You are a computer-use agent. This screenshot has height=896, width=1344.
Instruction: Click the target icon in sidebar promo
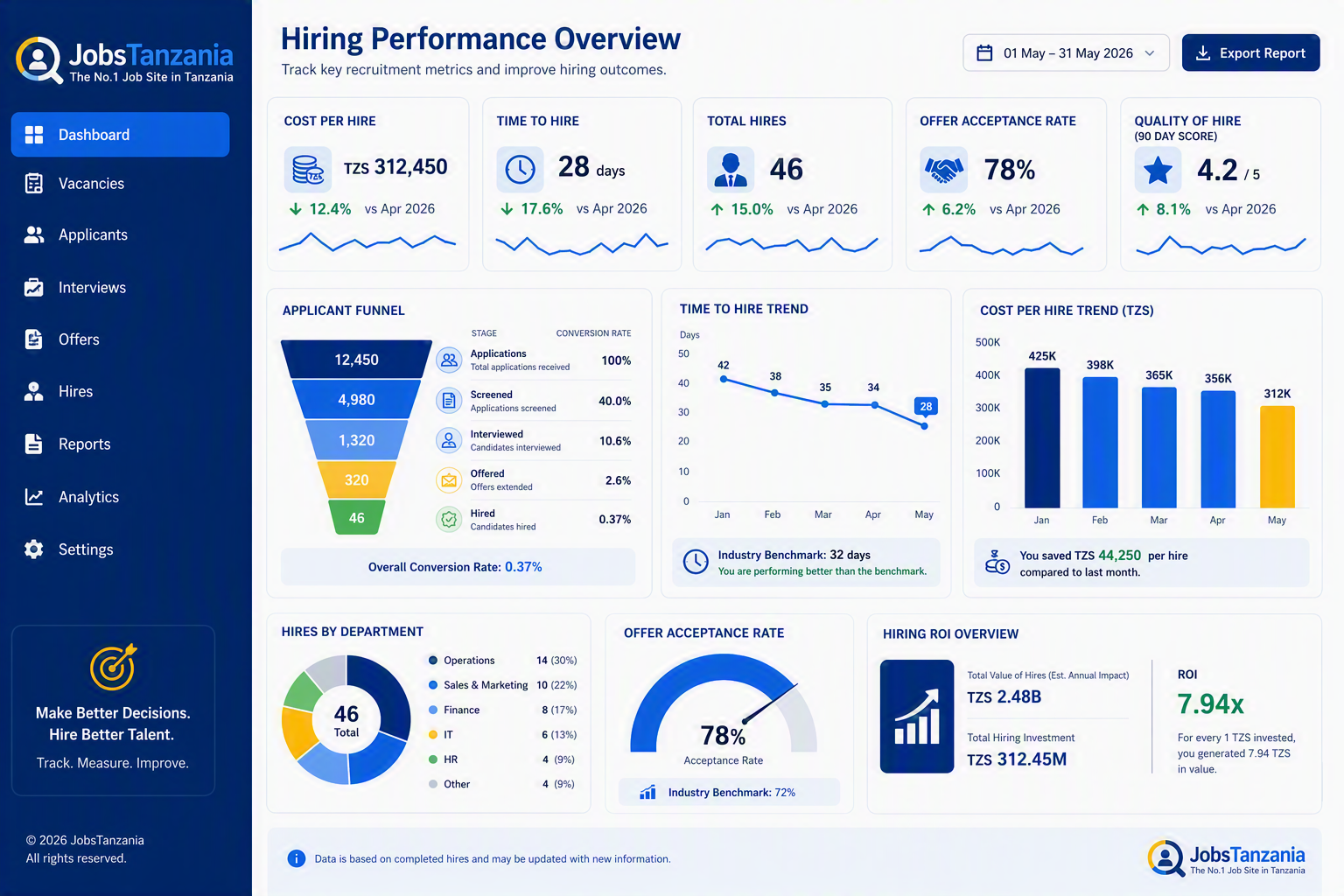(x=114, y=667)
